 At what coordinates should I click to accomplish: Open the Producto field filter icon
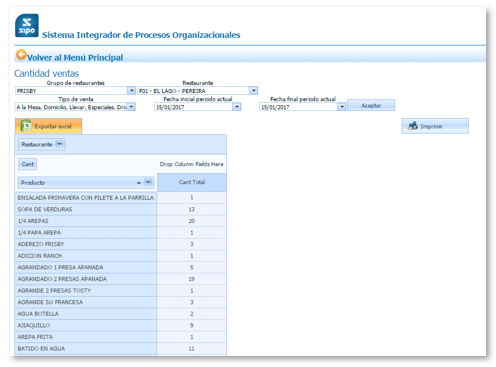(x=148, y=182)
